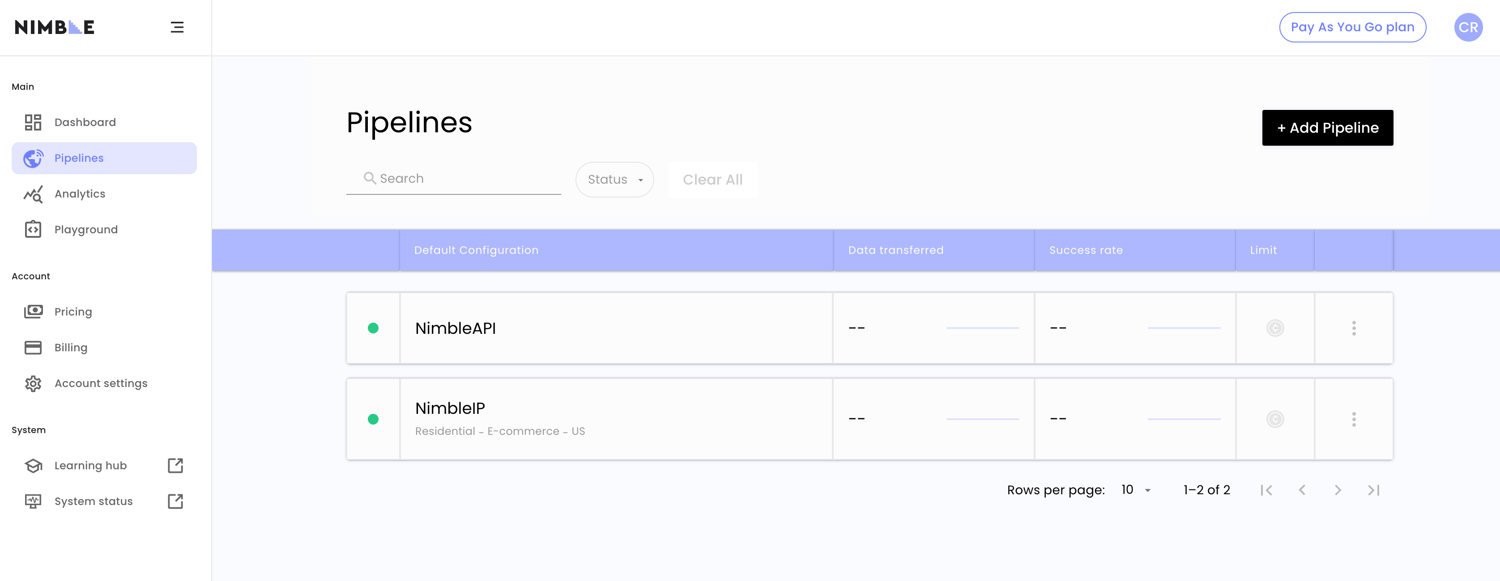Viewport: 1500px width, 581px height.
Task: Open the CR user avatar menu
Action: coord(1468,27)
